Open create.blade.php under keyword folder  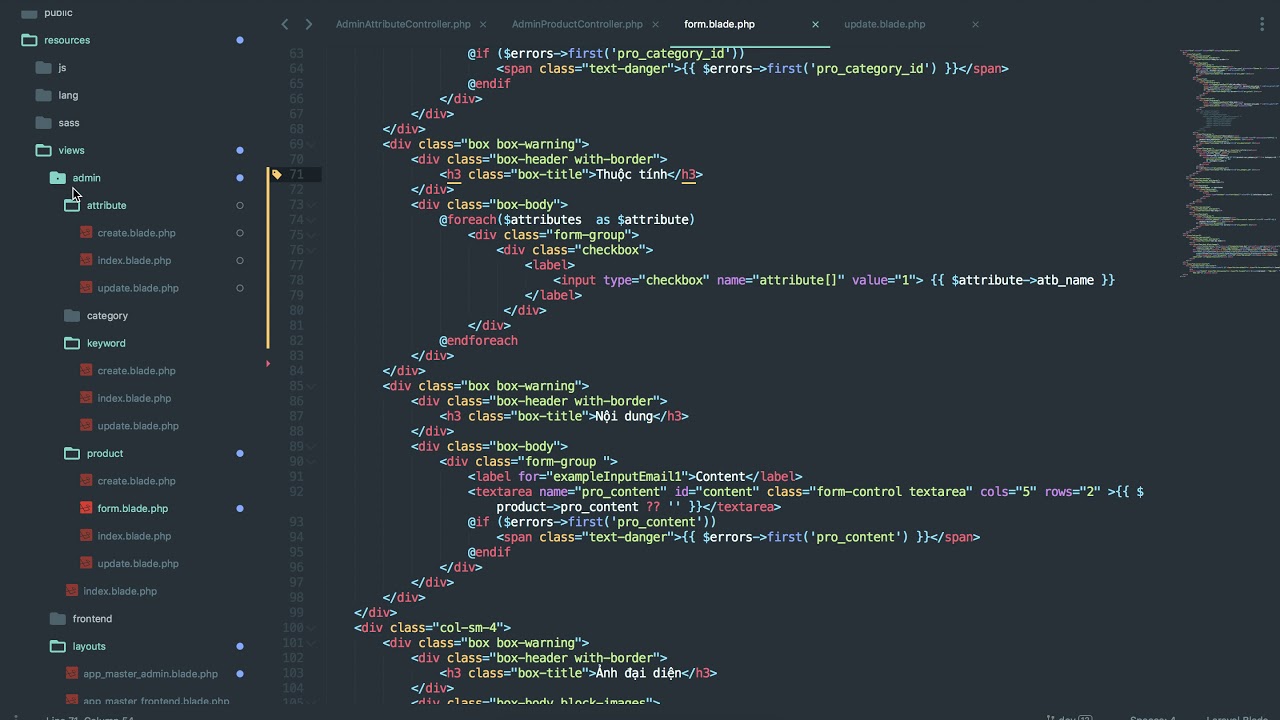click(x=136, y=371)
